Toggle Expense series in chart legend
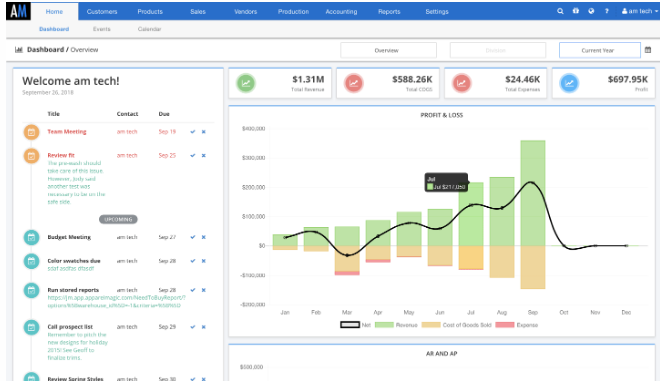Viewport: 660px width, 381px height. tap(517, 325)
